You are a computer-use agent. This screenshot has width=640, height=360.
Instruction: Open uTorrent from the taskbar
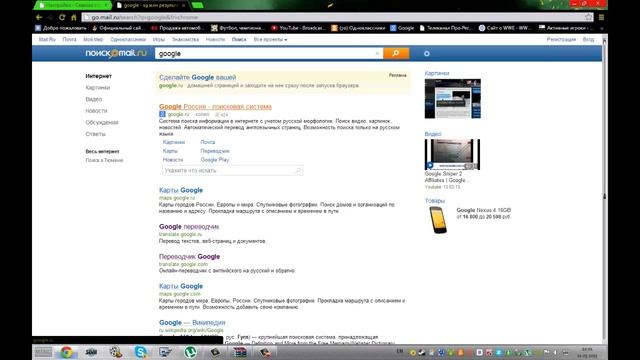190,352
